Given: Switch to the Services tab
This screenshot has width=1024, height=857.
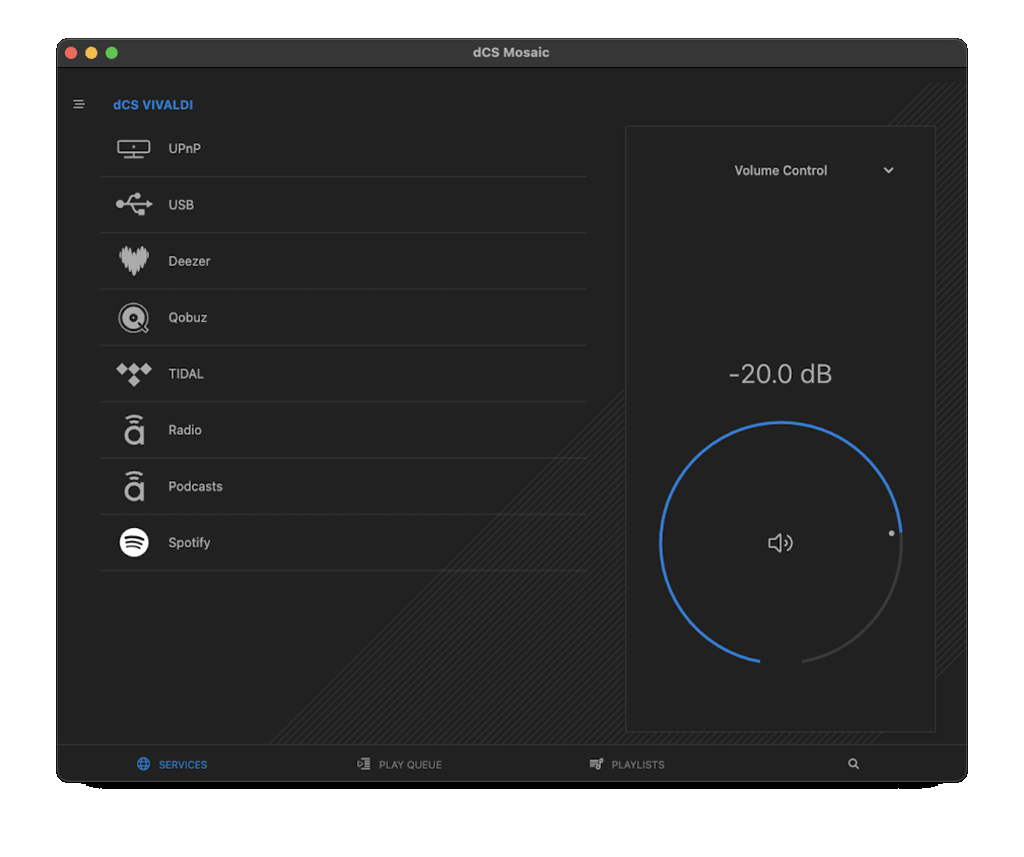Looking at the screenshot, I should tap(172, 764).
